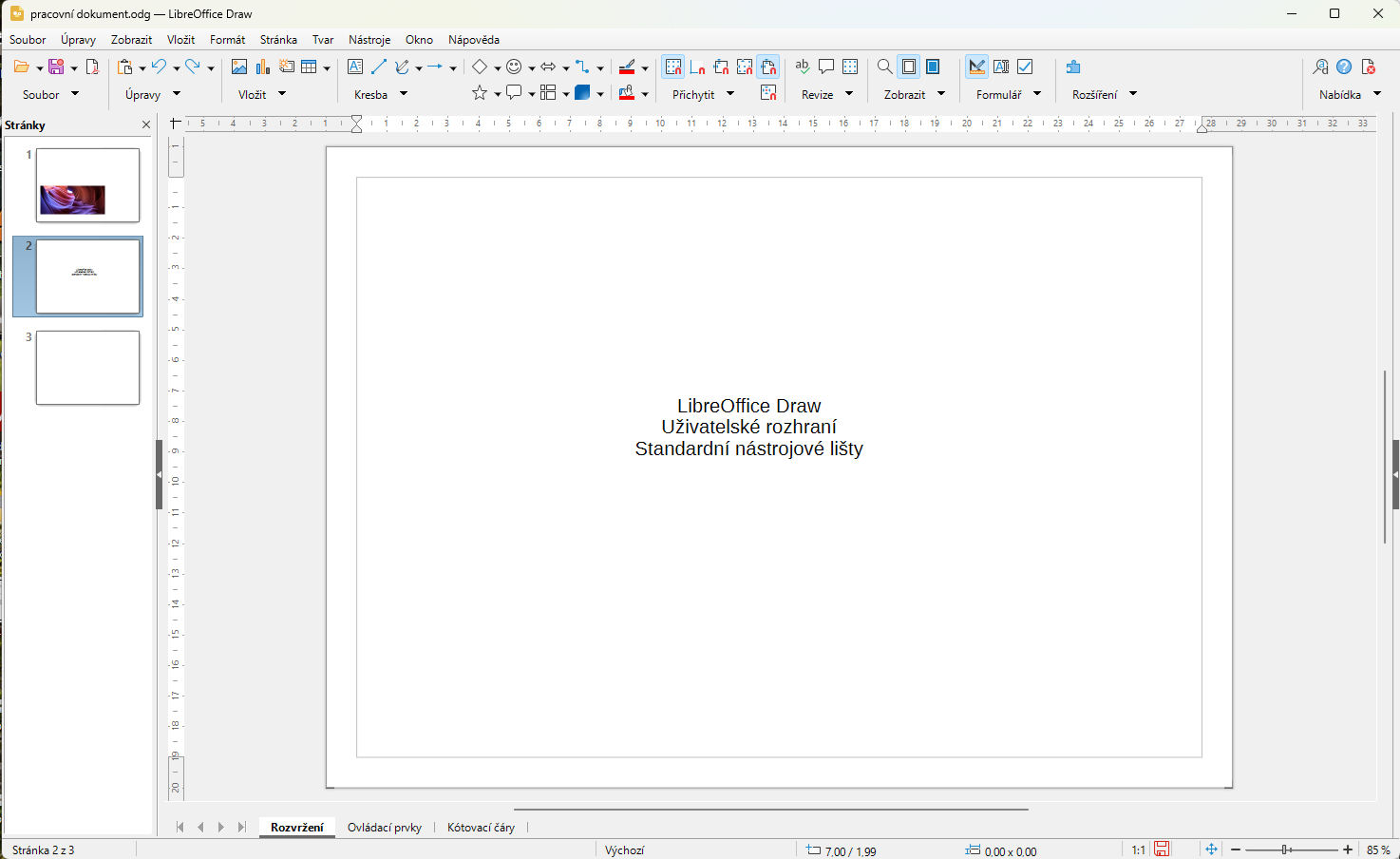Image resolution: width=1400 pixels, height=859 pixels.
Task: Click the zoom out minus button
Action: pyautogui.click(x=1236, y=849)
